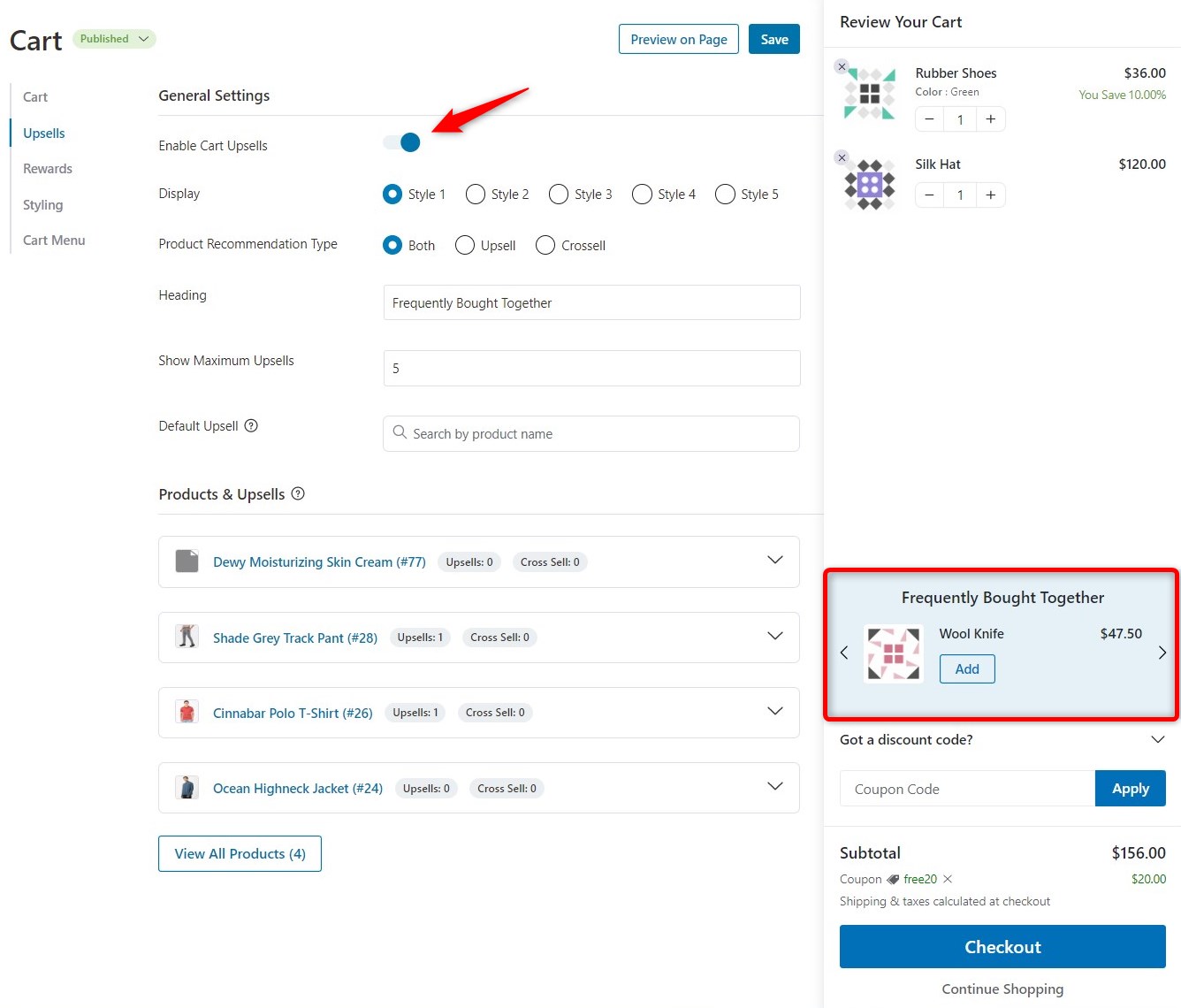The width and height of the screenshot is (1181, 1008).
Task: Click the search magnifier icon
Action: (x=400, y=432)
